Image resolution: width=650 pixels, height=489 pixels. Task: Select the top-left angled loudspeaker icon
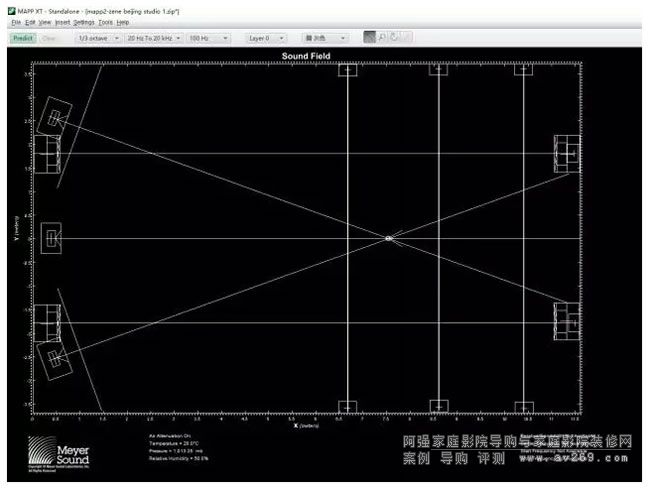tap(54, 118)
